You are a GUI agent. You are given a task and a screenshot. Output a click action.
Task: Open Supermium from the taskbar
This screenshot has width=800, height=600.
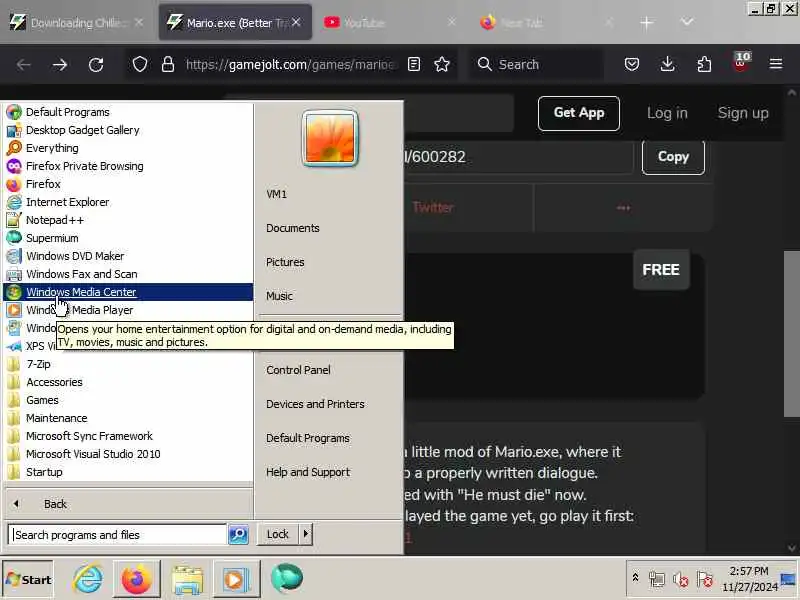[287, 579]
